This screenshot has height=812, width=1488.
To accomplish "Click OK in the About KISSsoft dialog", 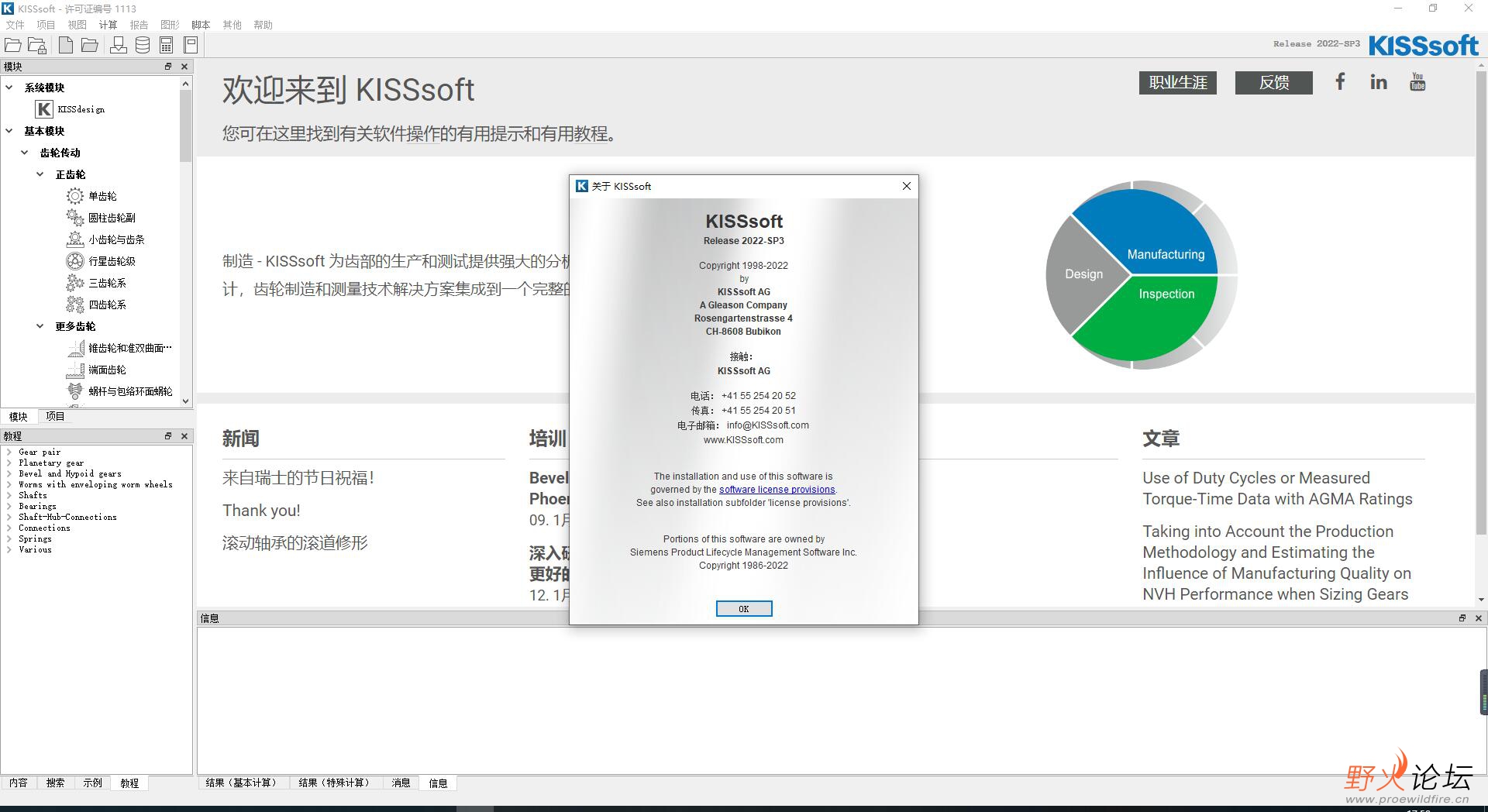I will coord(744,609).
